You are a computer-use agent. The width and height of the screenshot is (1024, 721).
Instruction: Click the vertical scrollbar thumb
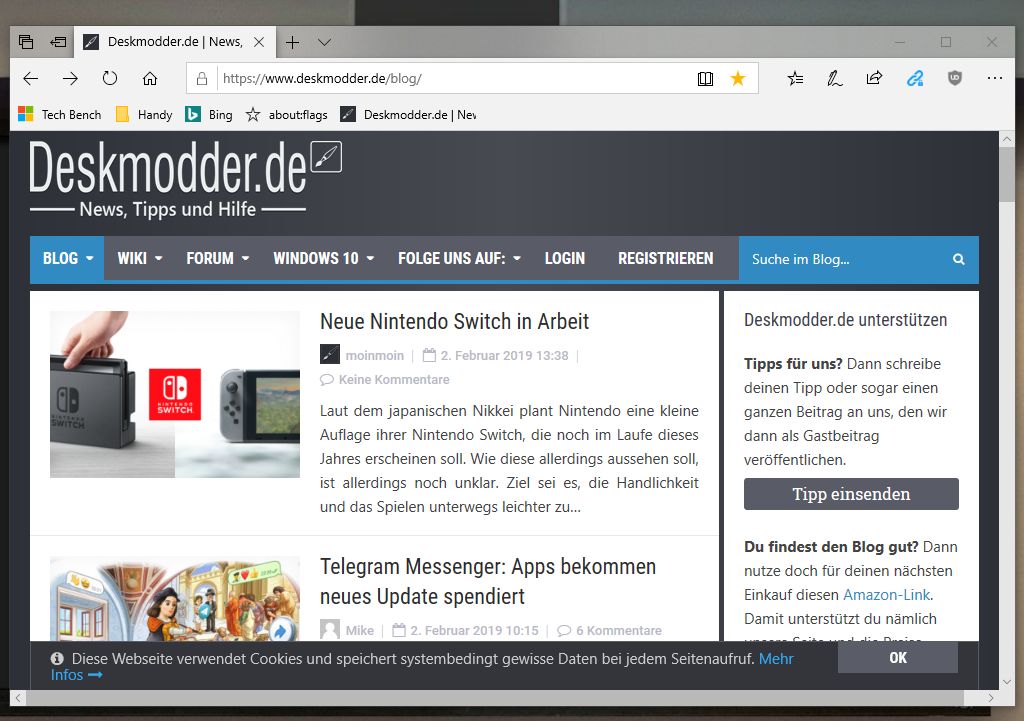[1006, 174]
